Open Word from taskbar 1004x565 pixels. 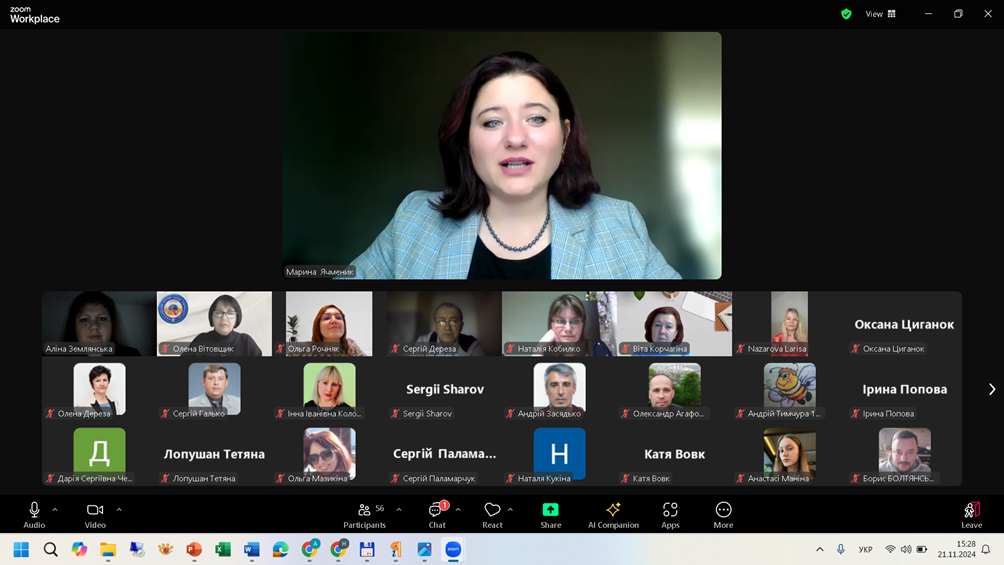pos(252,550)
